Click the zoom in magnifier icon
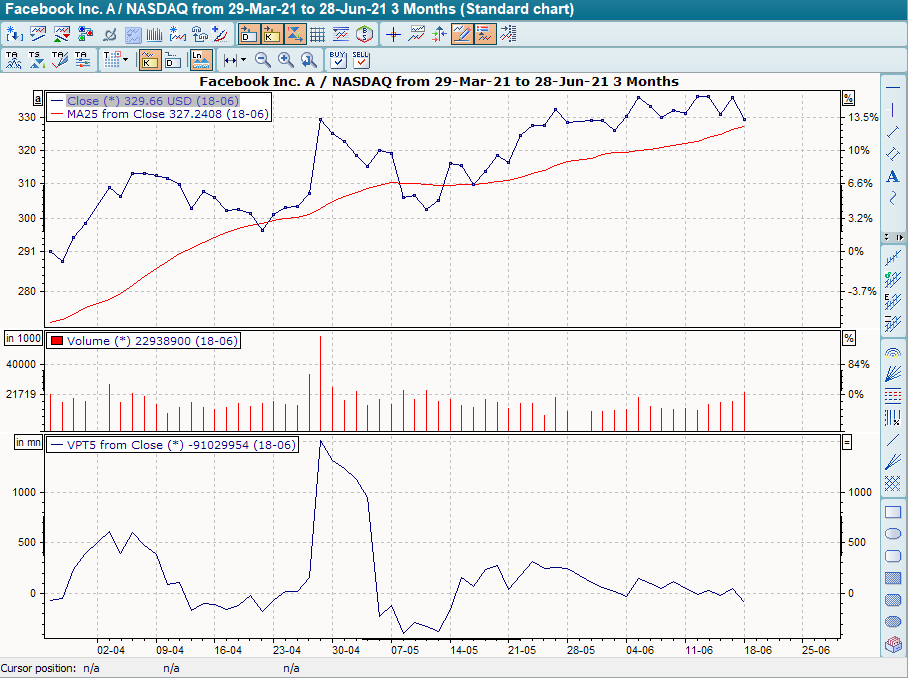Viewport: 908px width, 678px height. (286, 60)
